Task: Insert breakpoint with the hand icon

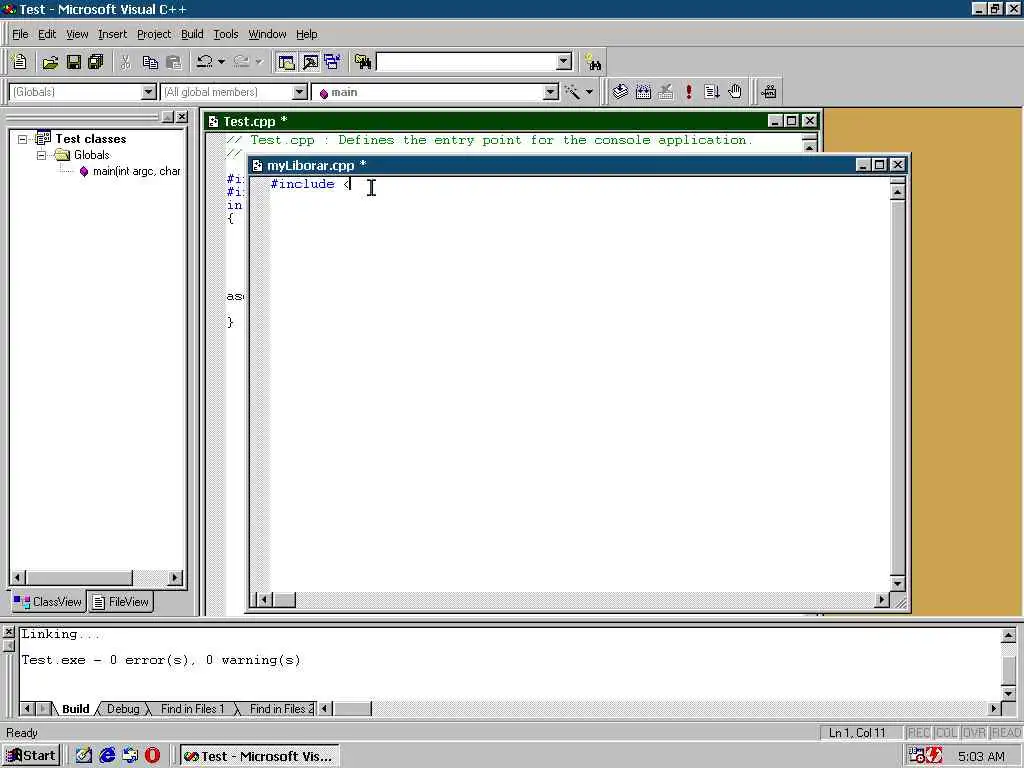Action: click(735, 92)
